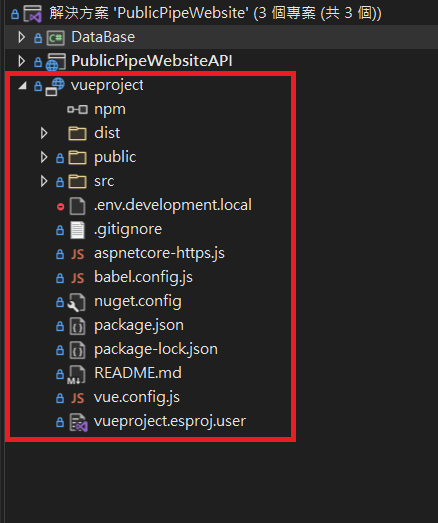Click the JS icon for aspnetcore-https.js
Viewport: 438px width, 523px height.
tap(77, 254)
